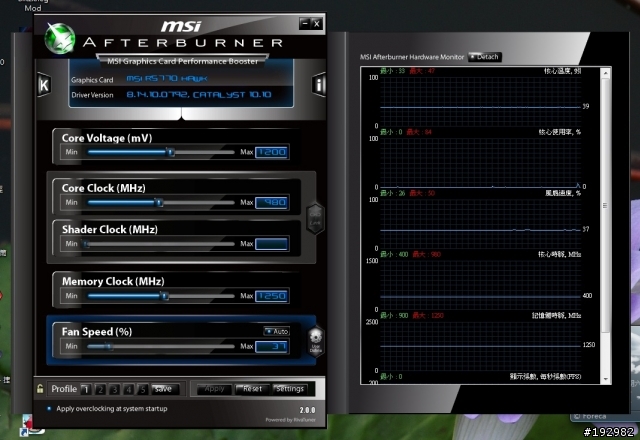Open the Kombustor K button
Screen dimensions: 640x440
pos(44,85)
